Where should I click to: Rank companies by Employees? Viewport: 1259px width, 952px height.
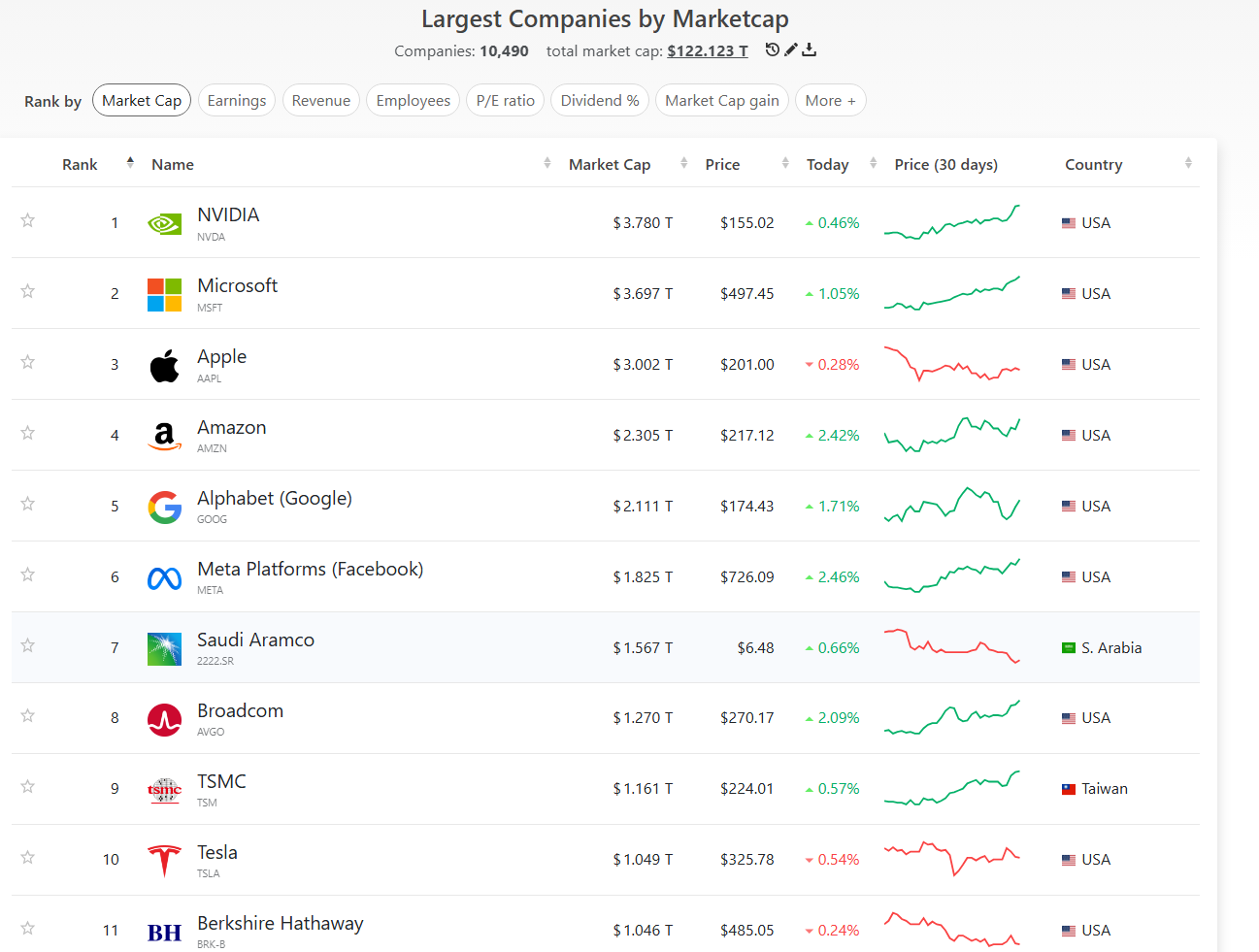(414, 100)
